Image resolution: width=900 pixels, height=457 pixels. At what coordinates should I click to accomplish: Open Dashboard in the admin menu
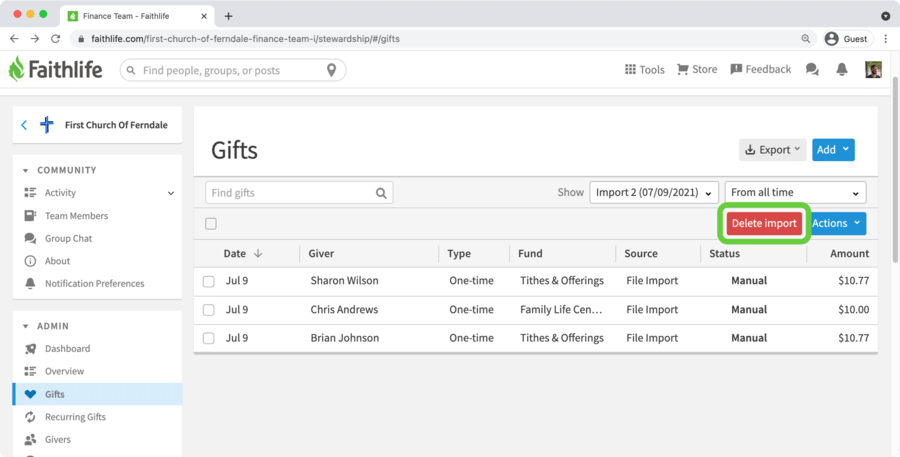67,348
